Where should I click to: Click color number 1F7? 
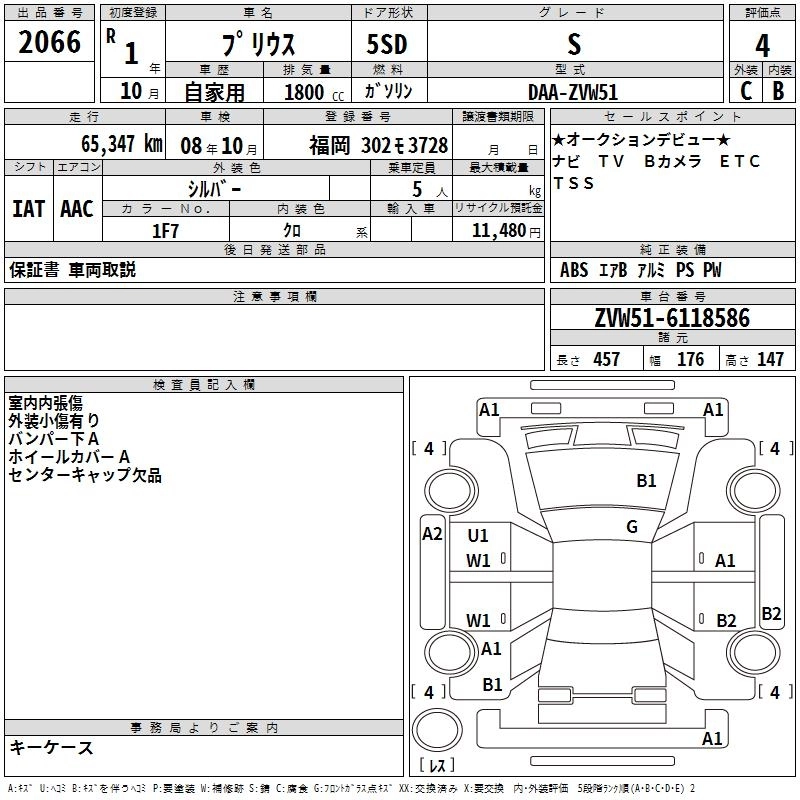click(x=165, y=231)
